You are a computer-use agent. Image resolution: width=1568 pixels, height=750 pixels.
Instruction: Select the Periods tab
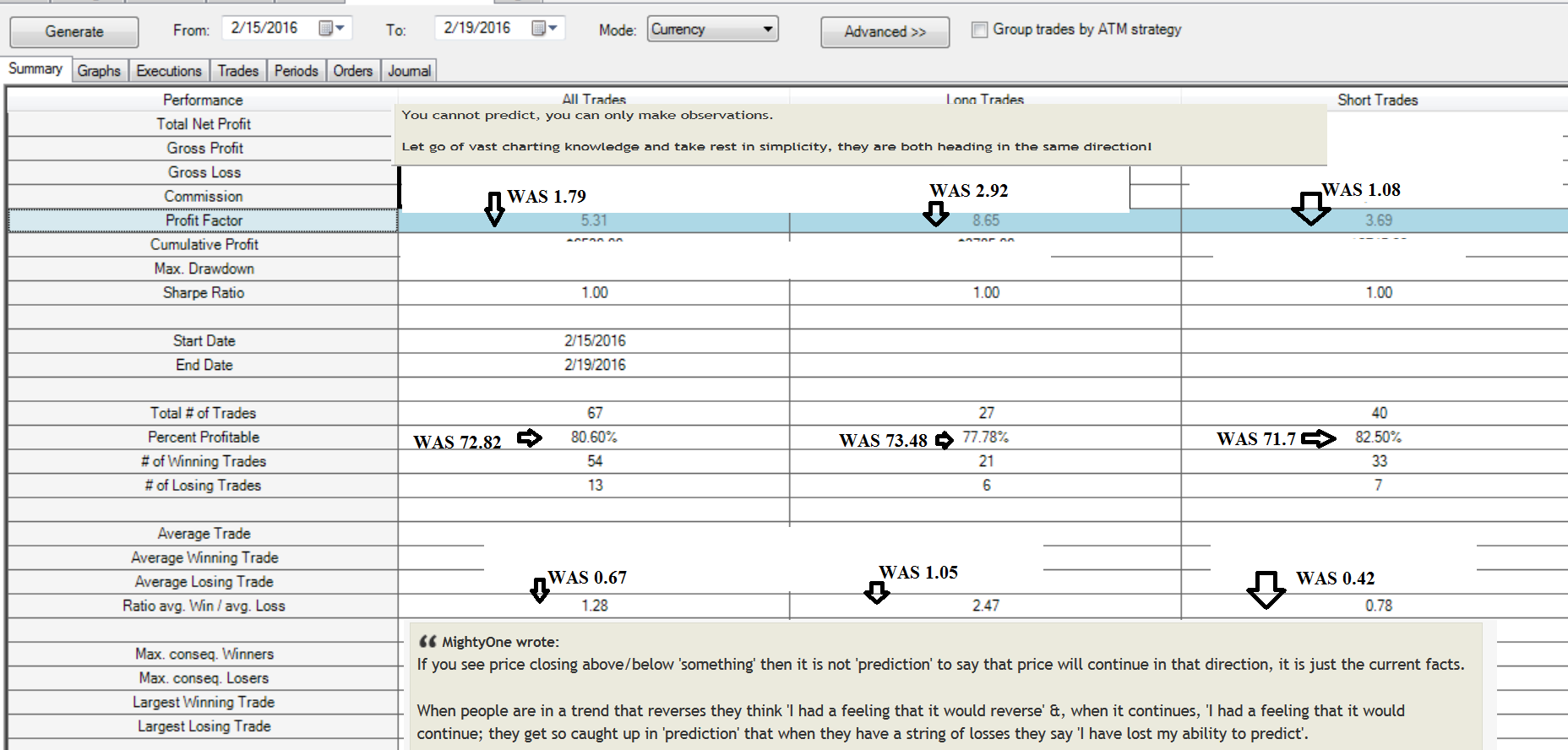[297, 71]
